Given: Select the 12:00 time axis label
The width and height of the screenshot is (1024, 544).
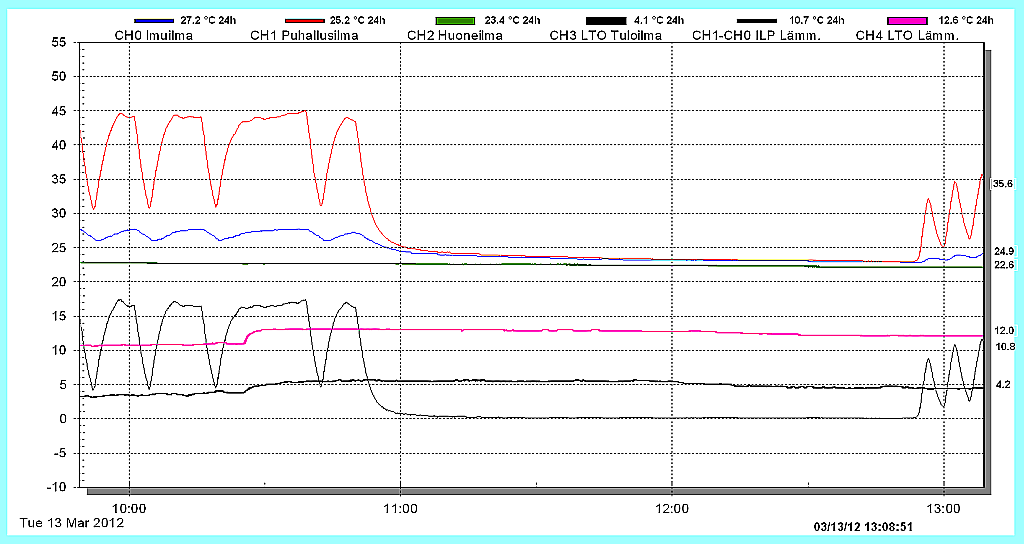Looking at the screenshot, I should point(672,507).
